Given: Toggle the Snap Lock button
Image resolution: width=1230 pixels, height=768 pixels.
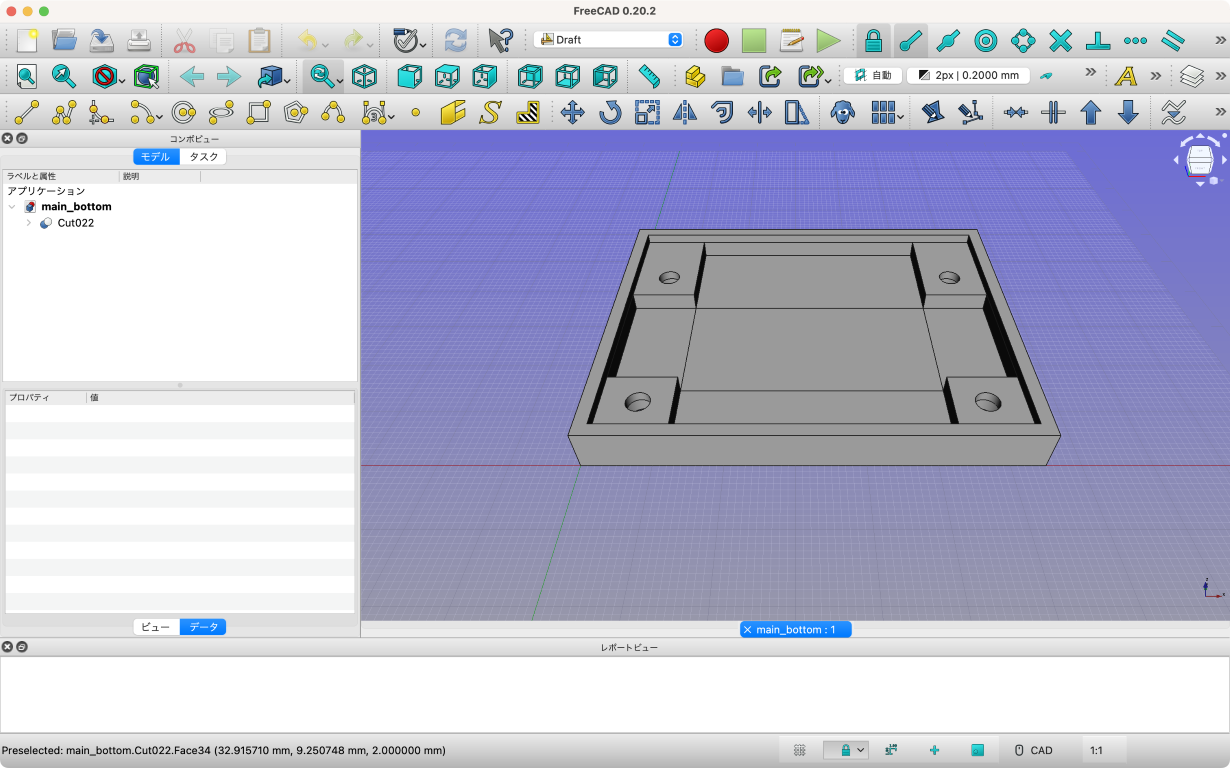Looking at the screenshot, I should point(873,40).
